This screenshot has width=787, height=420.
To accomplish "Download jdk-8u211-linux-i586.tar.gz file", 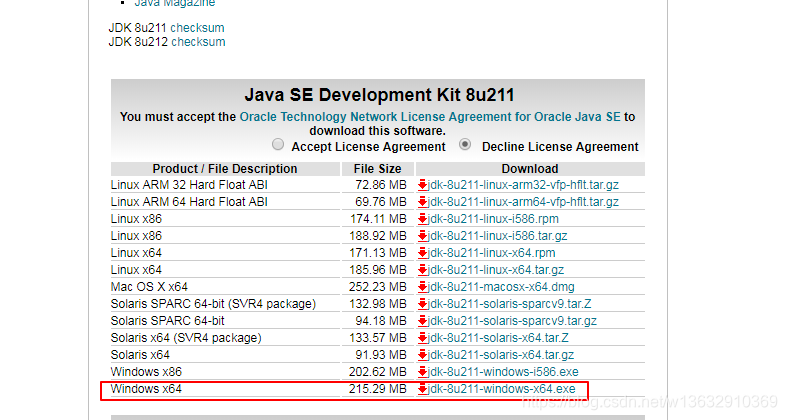I will click(497, 236).
